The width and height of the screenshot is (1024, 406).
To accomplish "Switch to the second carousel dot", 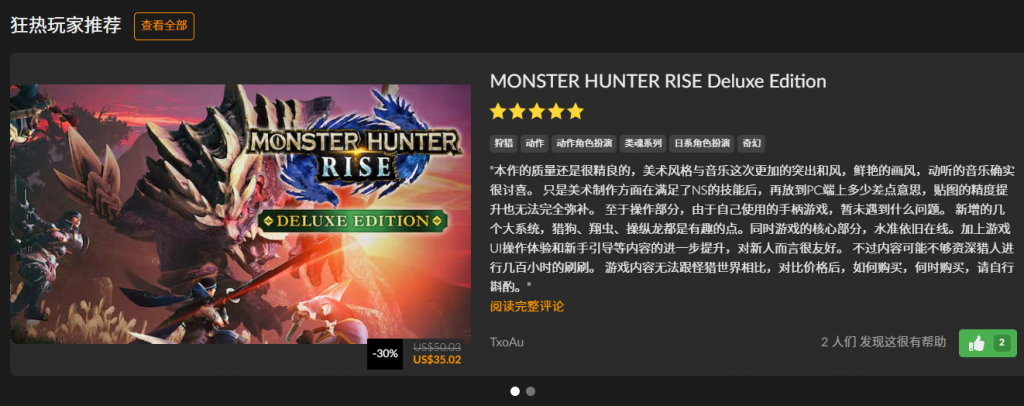I will pos(530,391).
